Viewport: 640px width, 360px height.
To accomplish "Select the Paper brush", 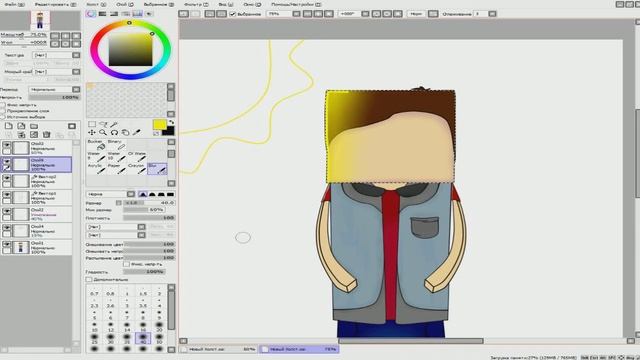I will click(116, 169).
